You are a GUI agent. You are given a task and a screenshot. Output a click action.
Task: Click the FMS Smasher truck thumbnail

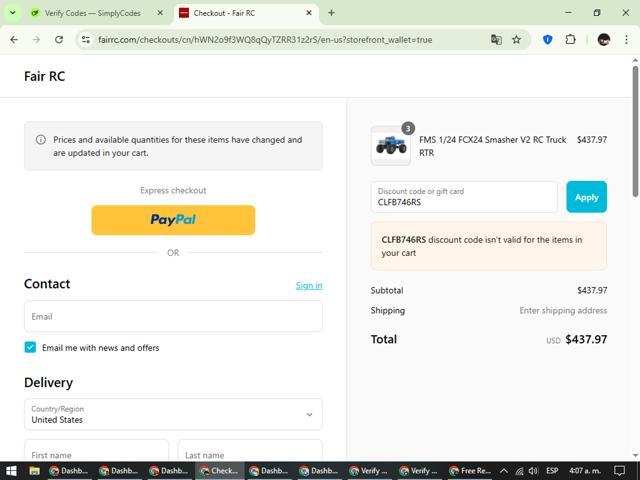click(391, 146)
